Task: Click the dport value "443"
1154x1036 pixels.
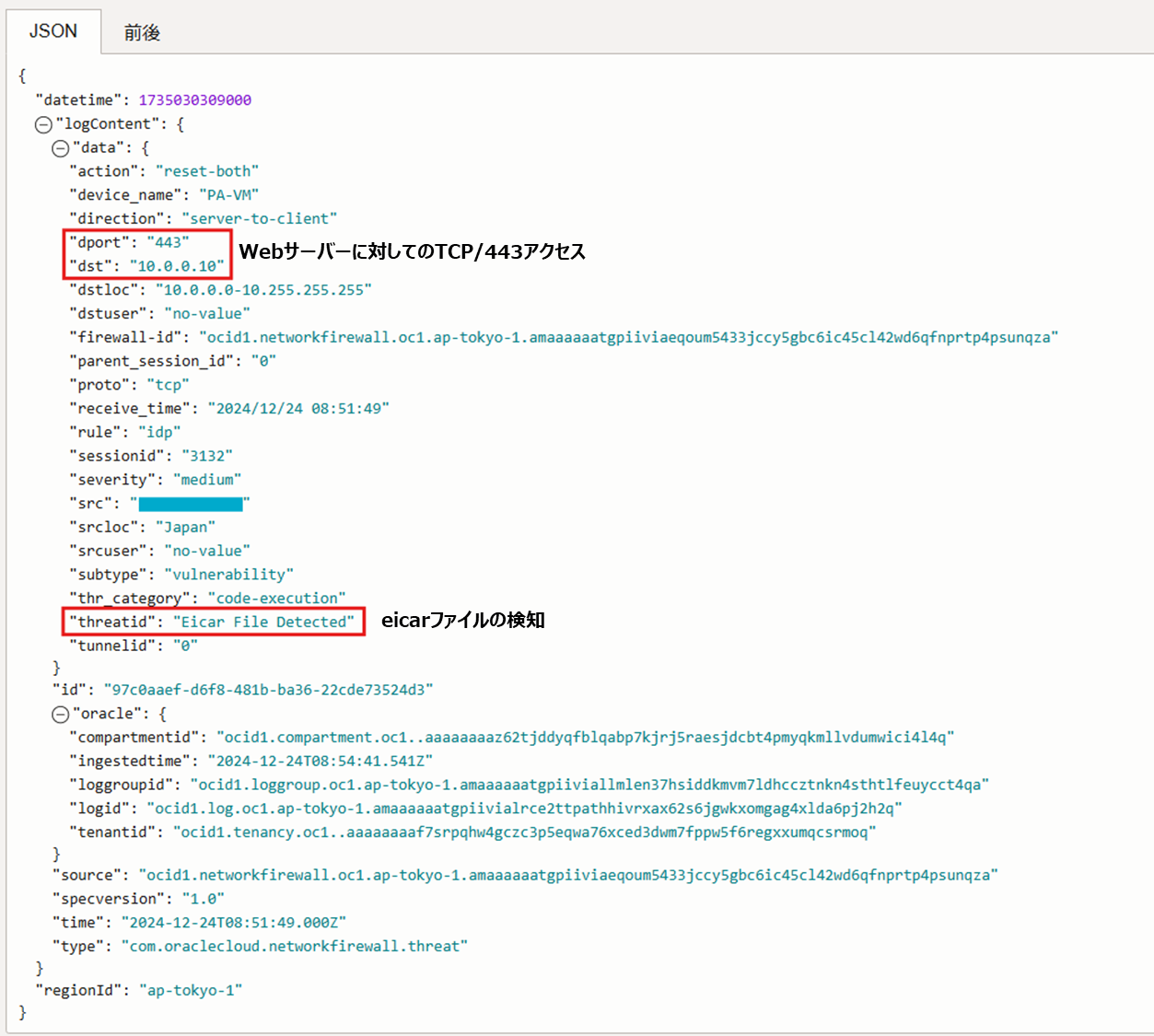Action: [168, 242]
